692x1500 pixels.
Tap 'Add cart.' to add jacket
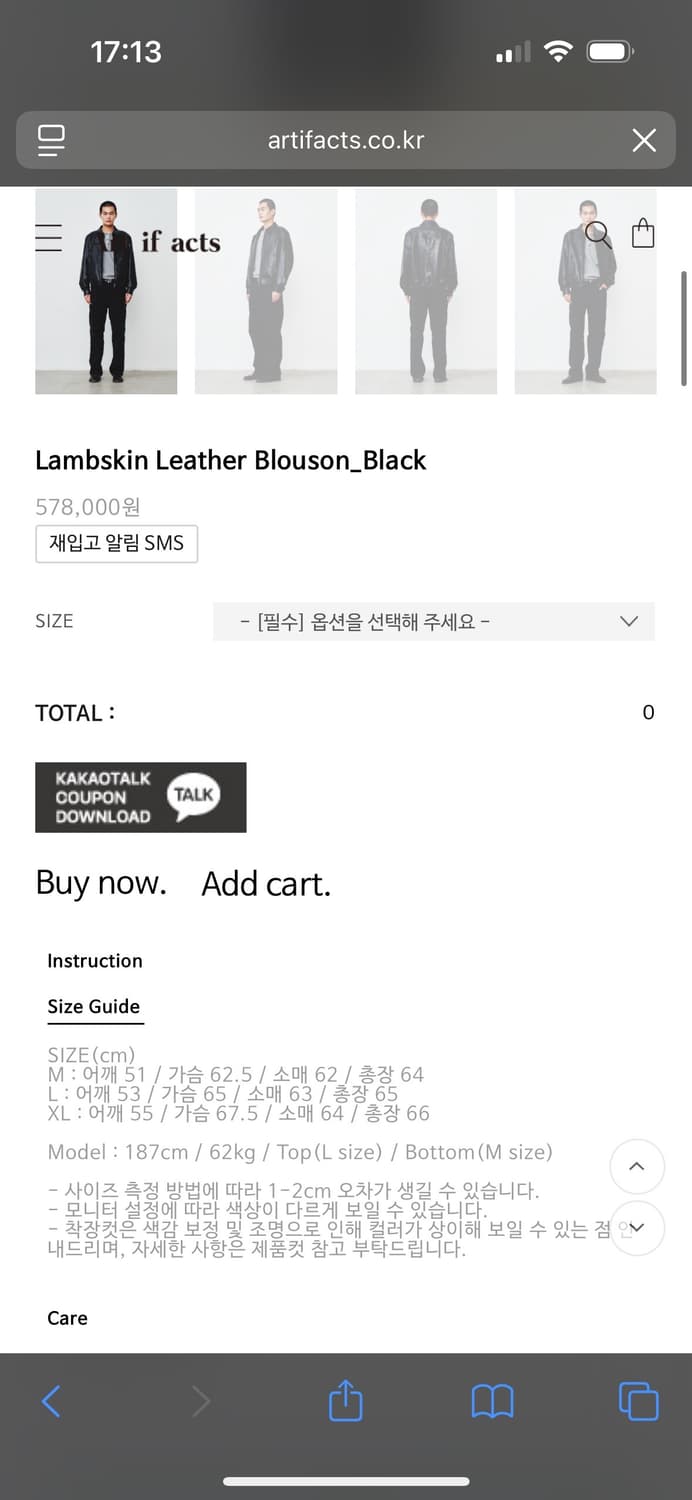266,884
